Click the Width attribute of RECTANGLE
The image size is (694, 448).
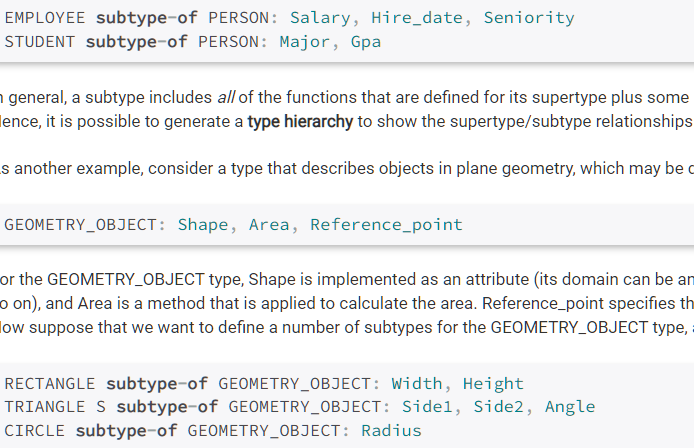[x=417, y=383]
